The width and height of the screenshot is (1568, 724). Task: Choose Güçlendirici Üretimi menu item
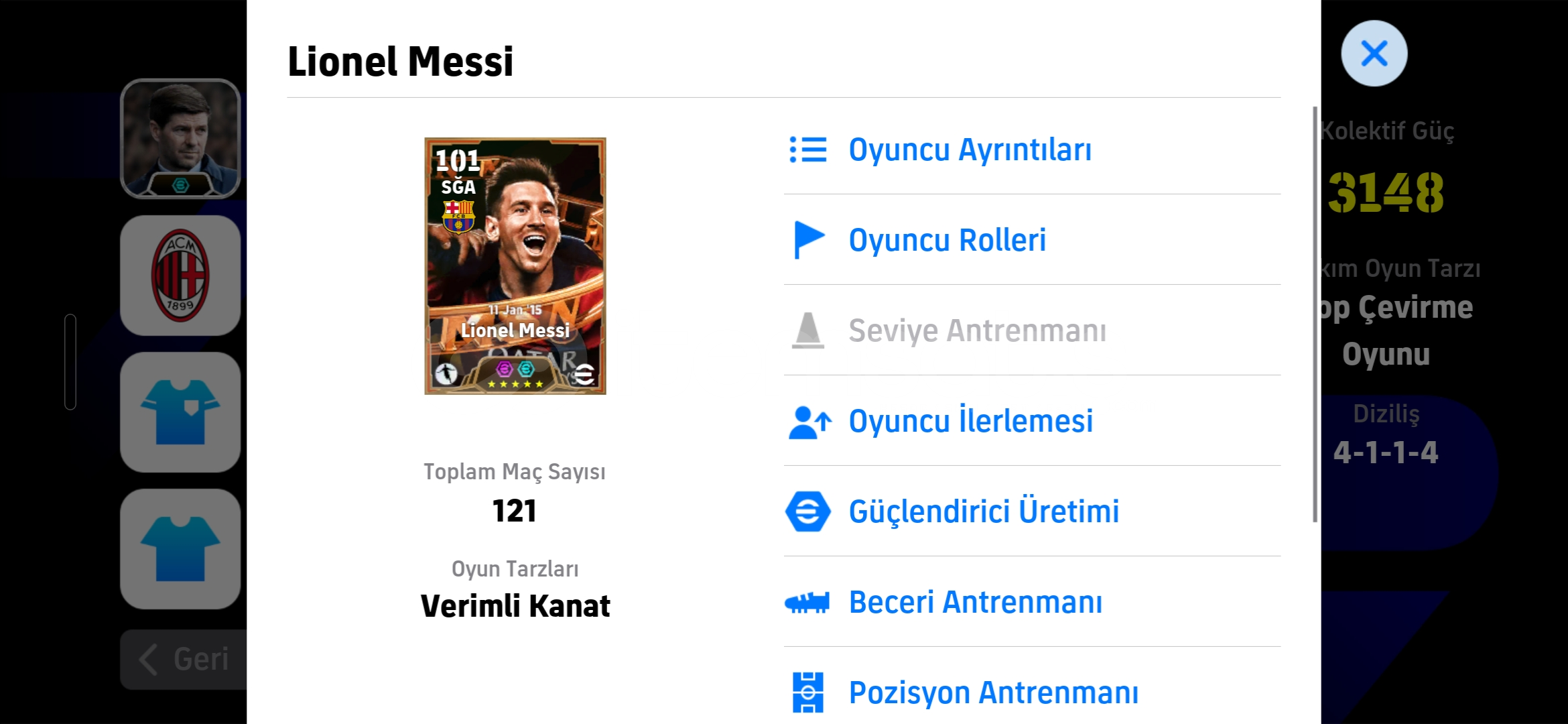point(984,511)
